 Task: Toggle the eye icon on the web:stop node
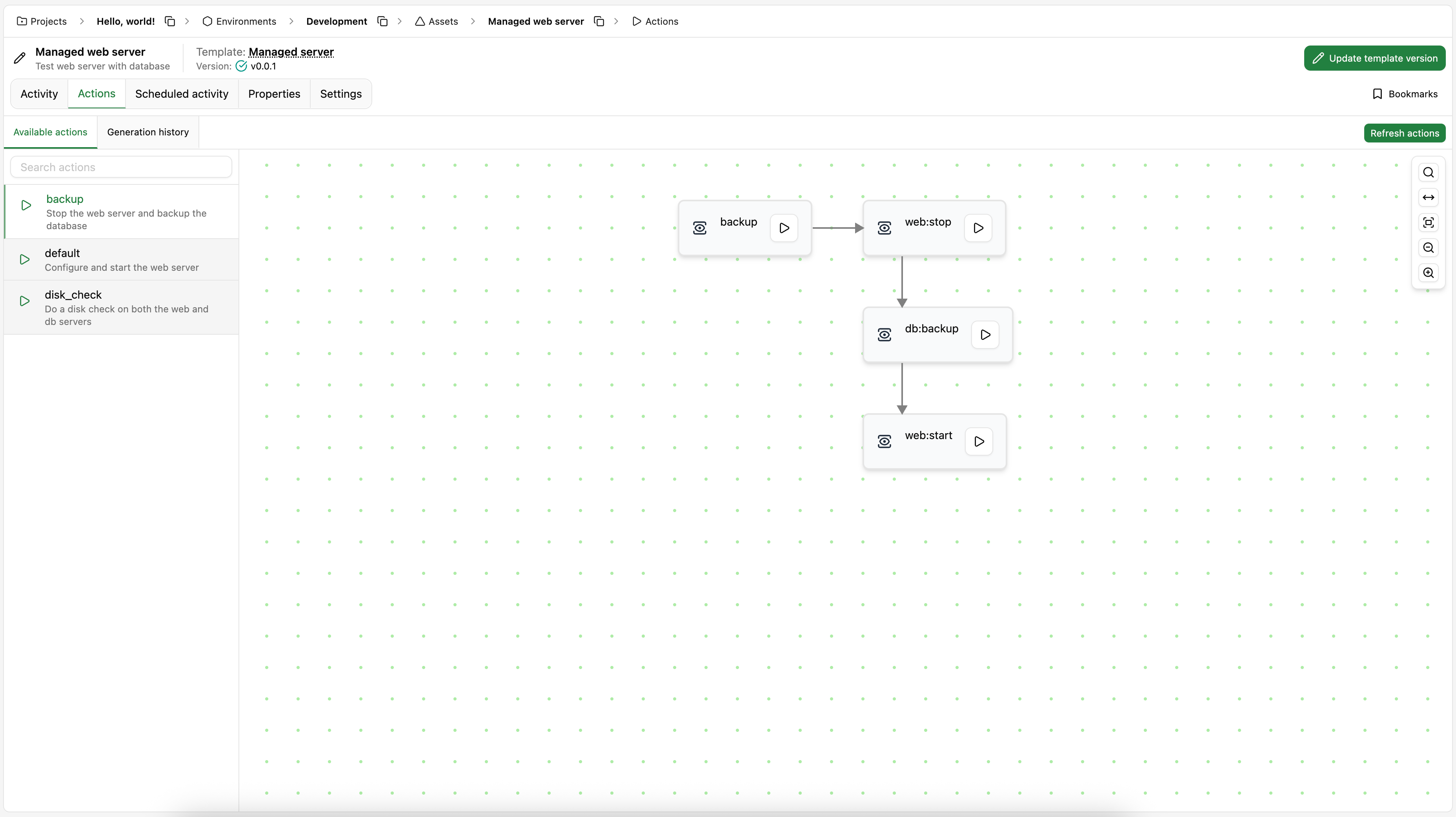[x=885, y=228]
